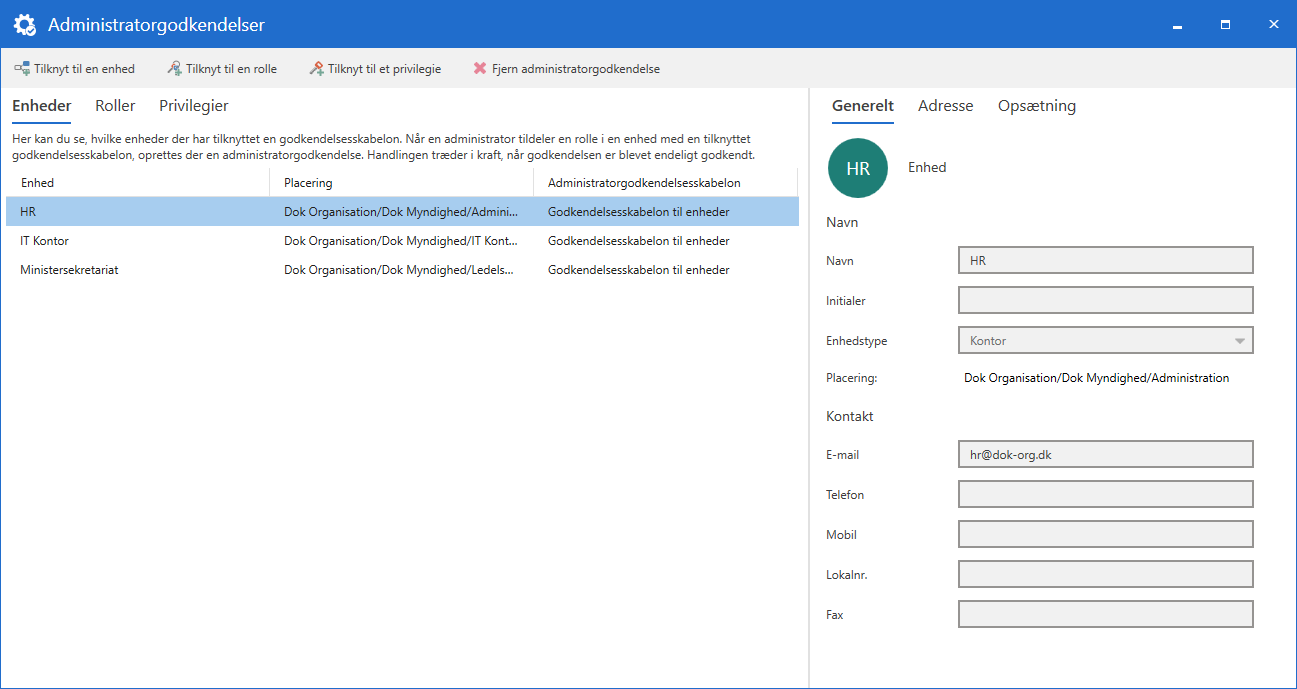Select the HR row in the unit list
The image size is (1297, 689).
coord(402,212)
